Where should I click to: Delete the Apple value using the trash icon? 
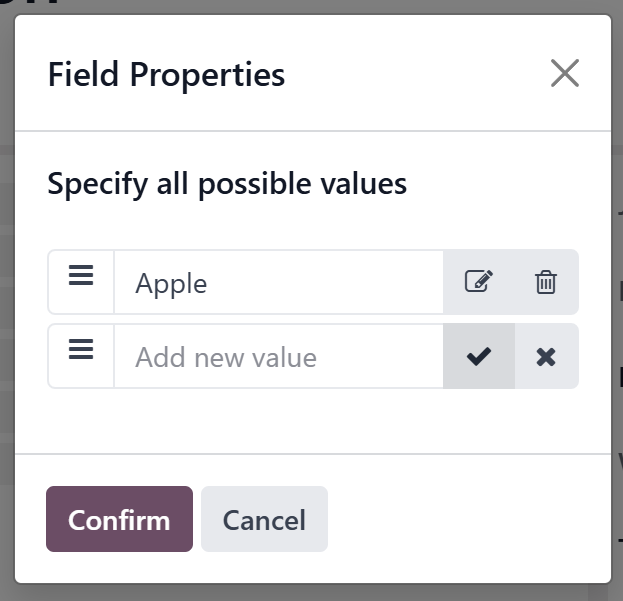pos(546,282)
